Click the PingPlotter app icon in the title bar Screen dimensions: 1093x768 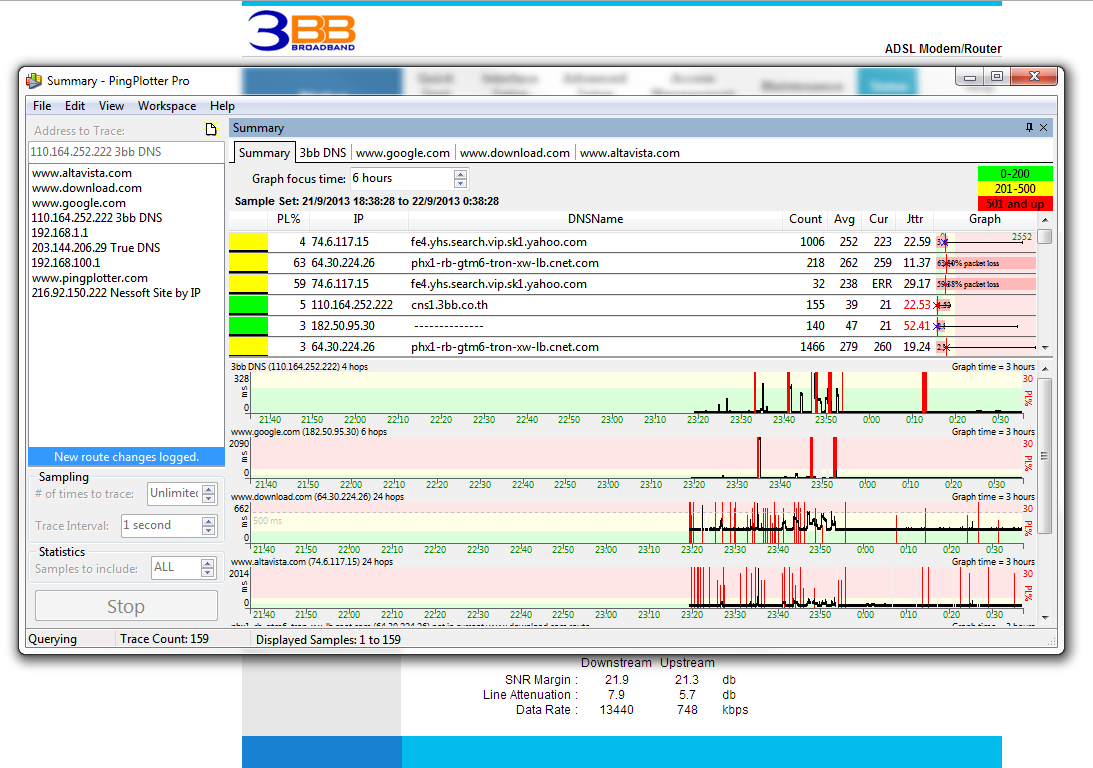tap(34, 81)
